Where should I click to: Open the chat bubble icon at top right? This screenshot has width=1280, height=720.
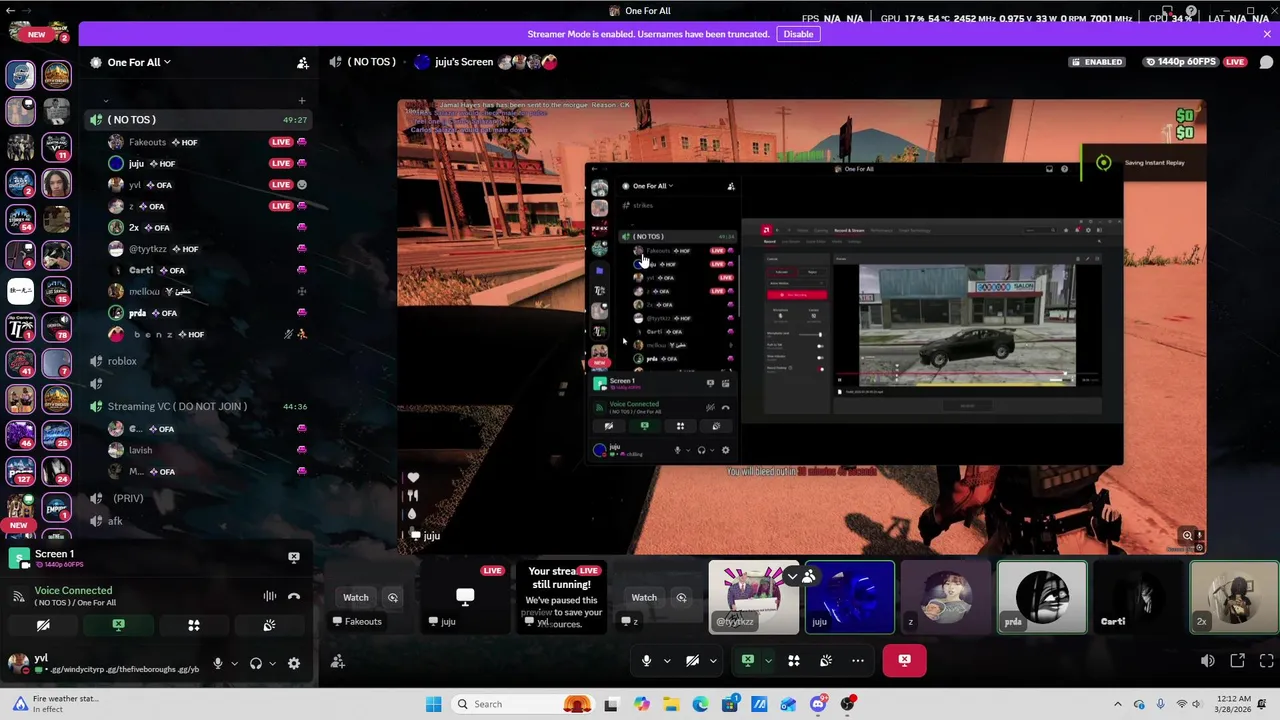click(1266, 62)
